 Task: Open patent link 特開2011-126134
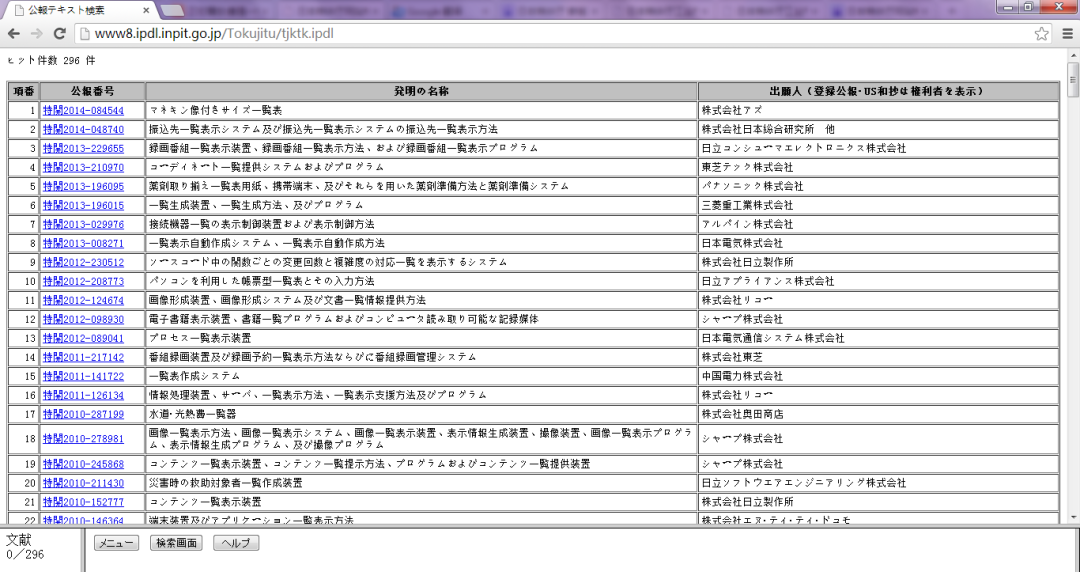pos(83,395)
